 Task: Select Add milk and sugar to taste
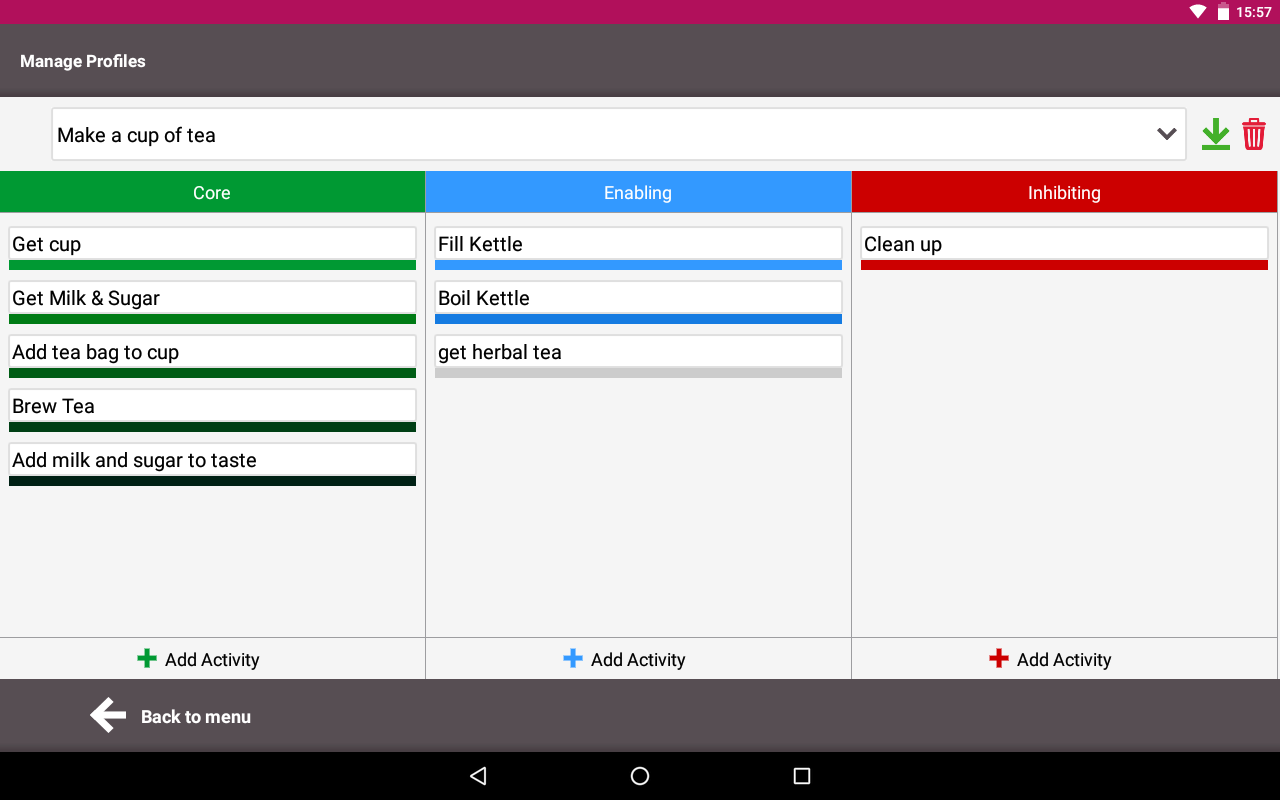tap(212, 464)
